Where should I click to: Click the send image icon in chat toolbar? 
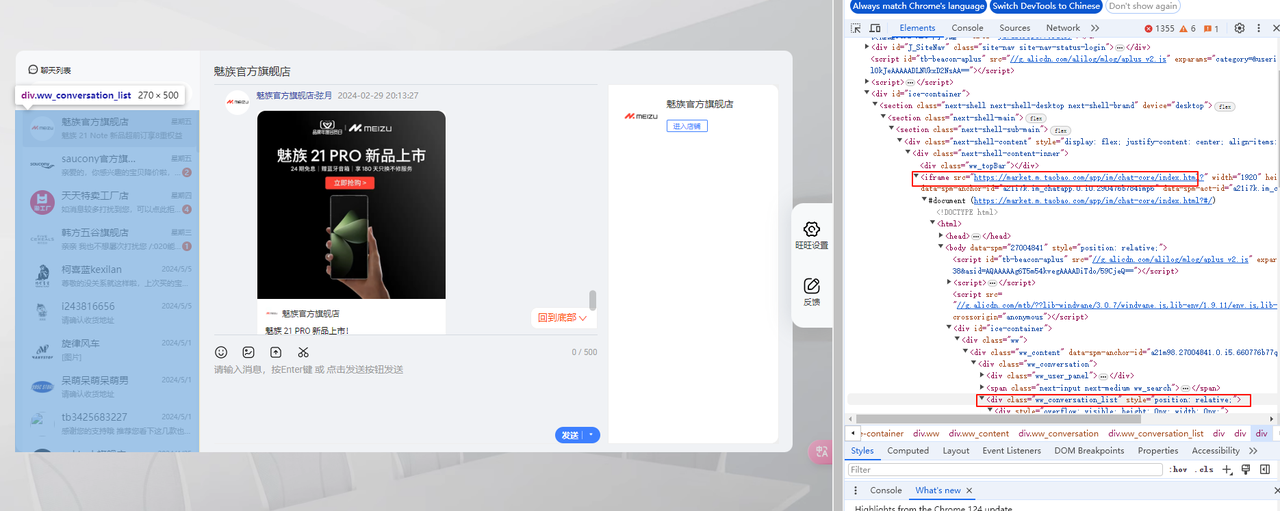(248, 352)
